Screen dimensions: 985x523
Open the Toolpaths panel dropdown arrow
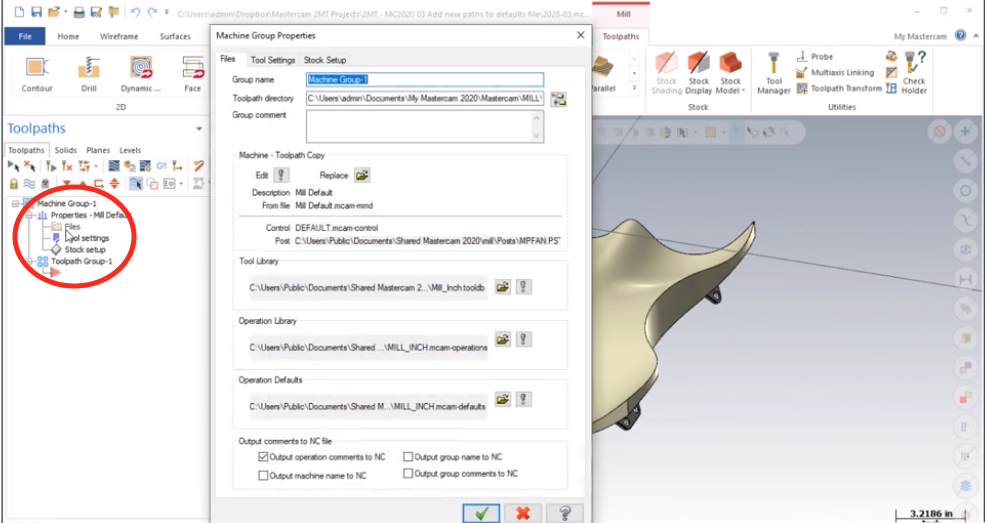(x=199, y=129)
